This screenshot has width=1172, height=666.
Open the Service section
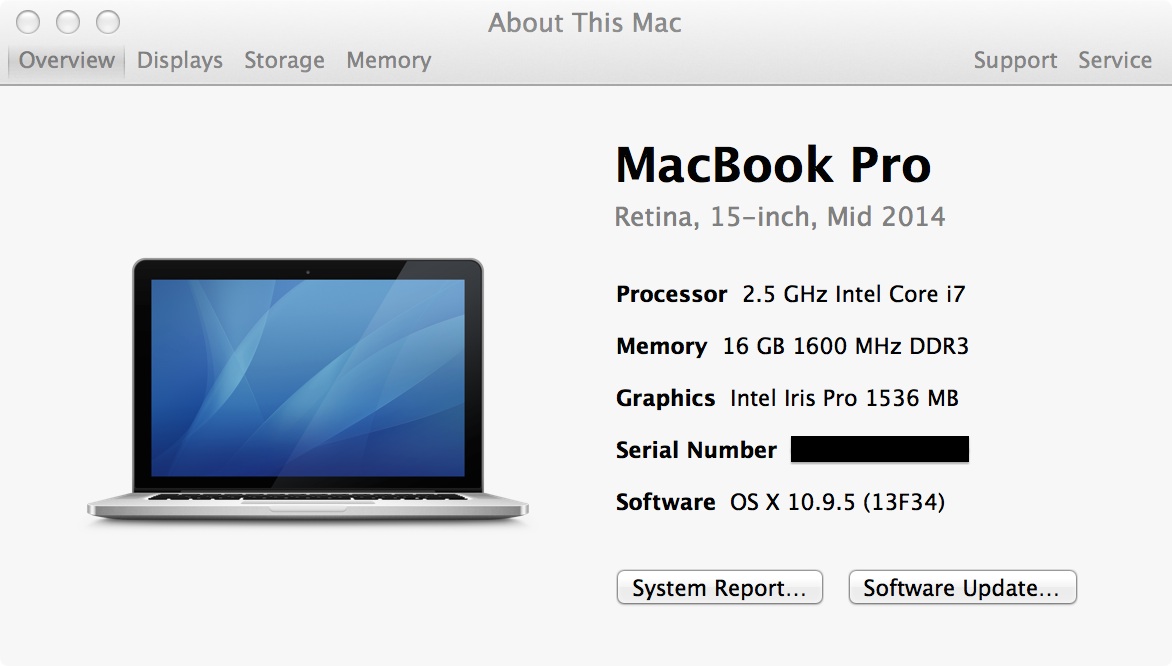coord(1114,60)
